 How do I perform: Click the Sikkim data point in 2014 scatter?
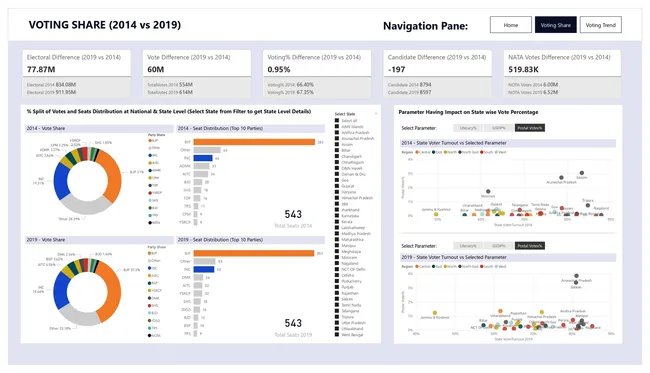582,173
